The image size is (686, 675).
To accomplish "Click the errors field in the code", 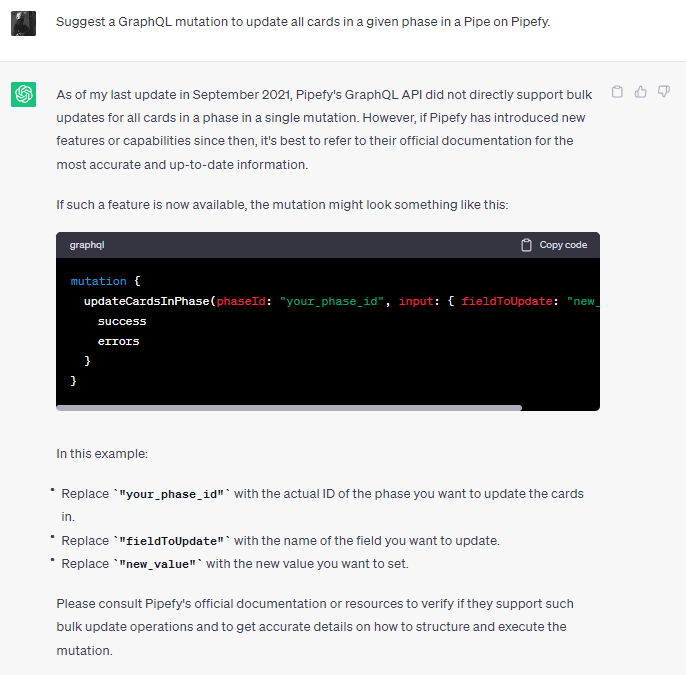I will tap(119, 341).
